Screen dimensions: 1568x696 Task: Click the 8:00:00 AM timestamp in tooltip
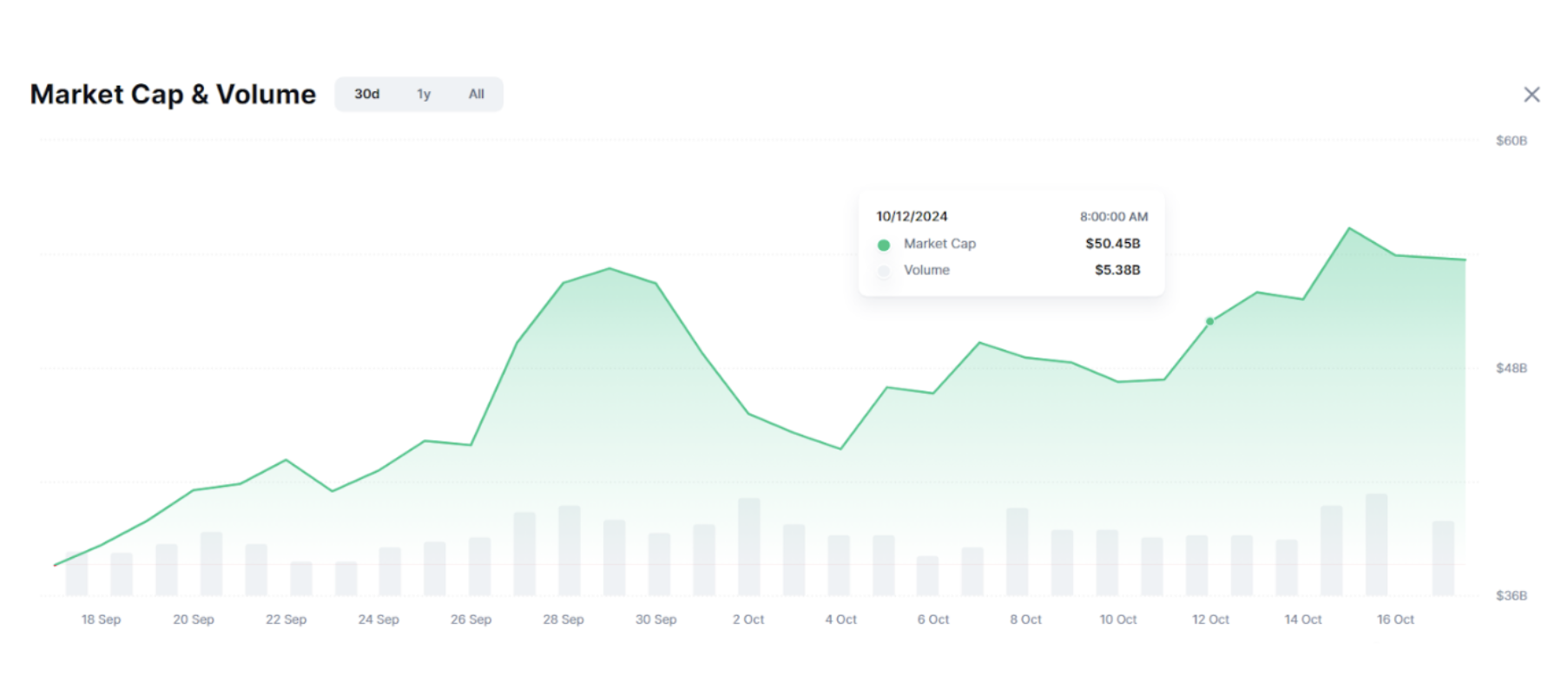(x=1113, y=216)
